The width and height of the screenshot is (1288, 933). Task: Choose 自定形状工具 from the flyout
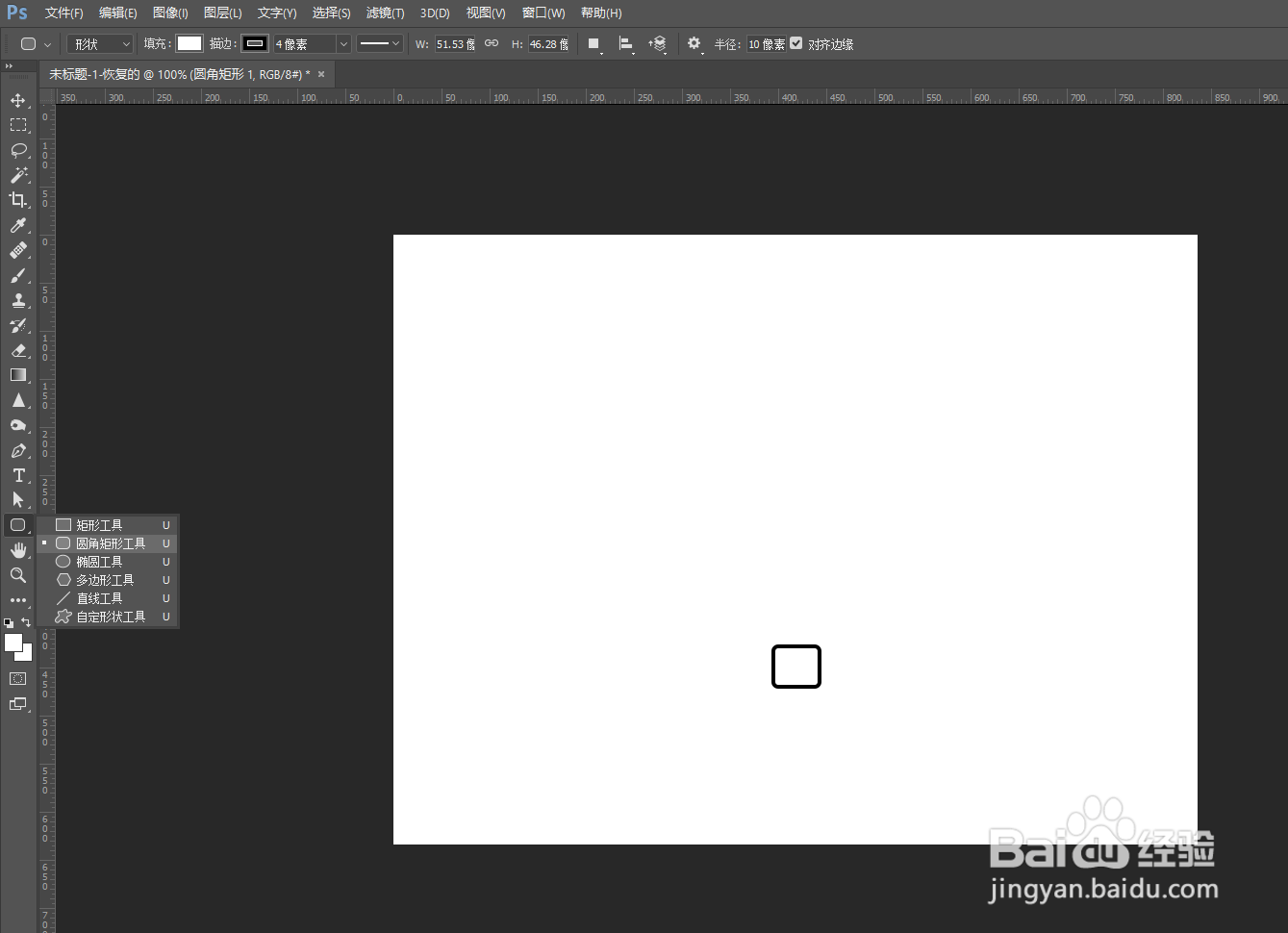[108, 617]
